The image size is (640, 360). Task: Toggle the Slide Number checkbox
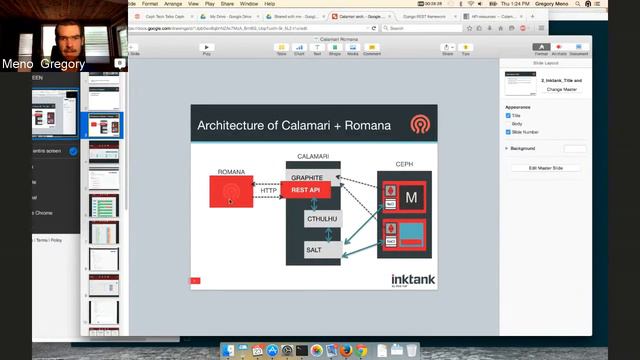508,132
